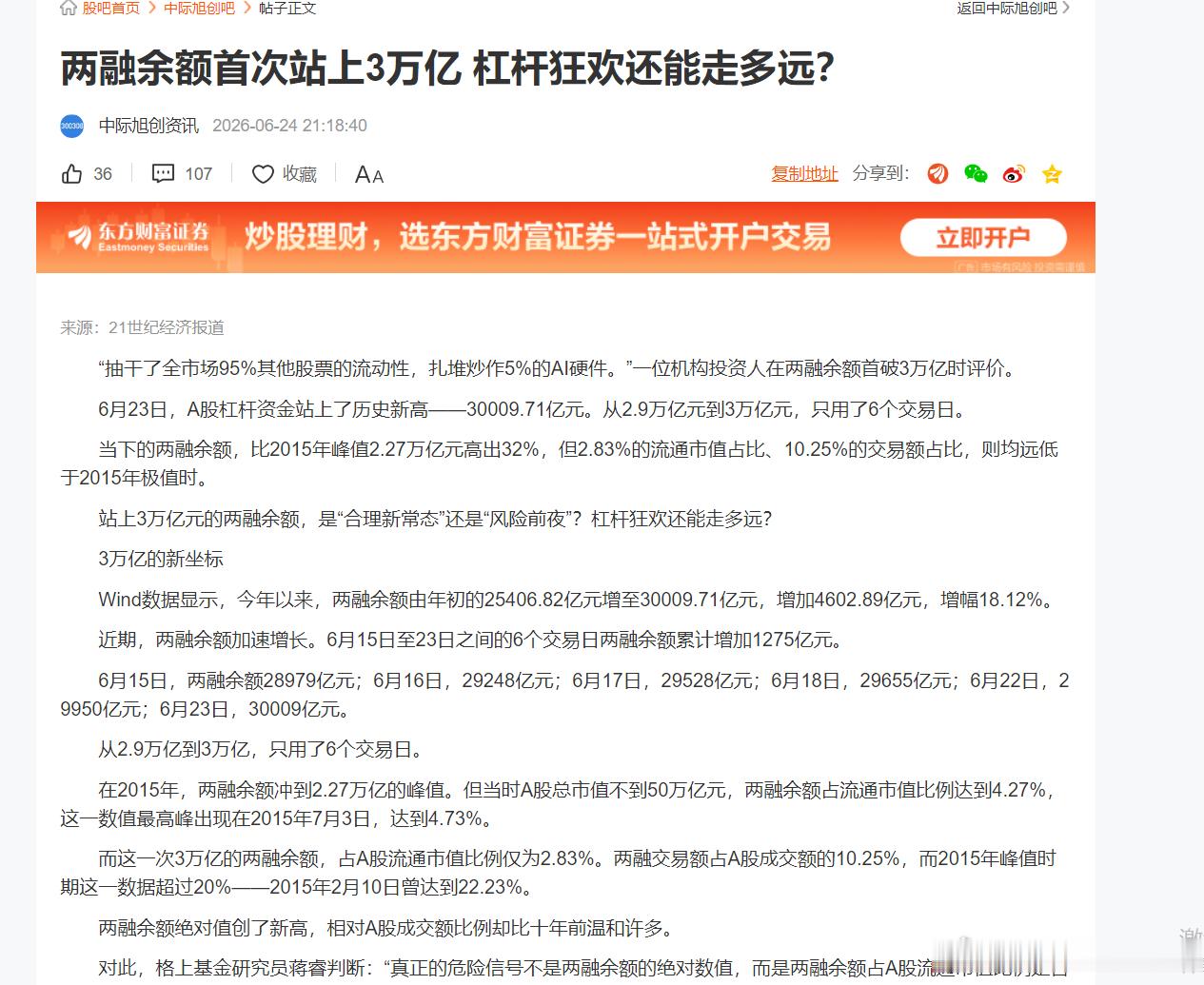Click 分享到: label
The image size is (1204, 985).
tap(880, 173)
